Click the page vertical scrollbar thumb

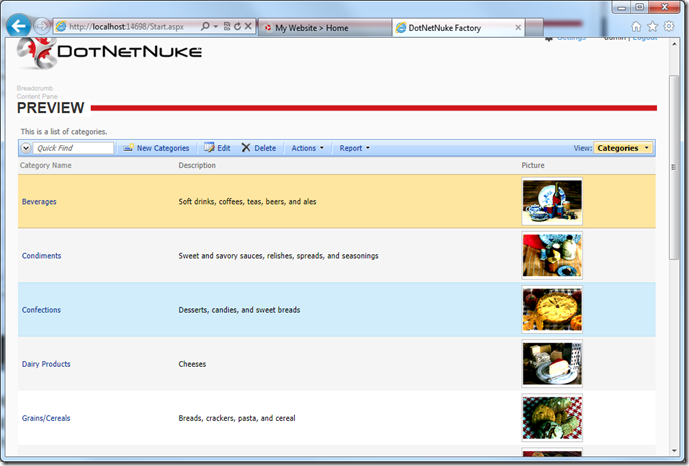click(x=674, y=167)
